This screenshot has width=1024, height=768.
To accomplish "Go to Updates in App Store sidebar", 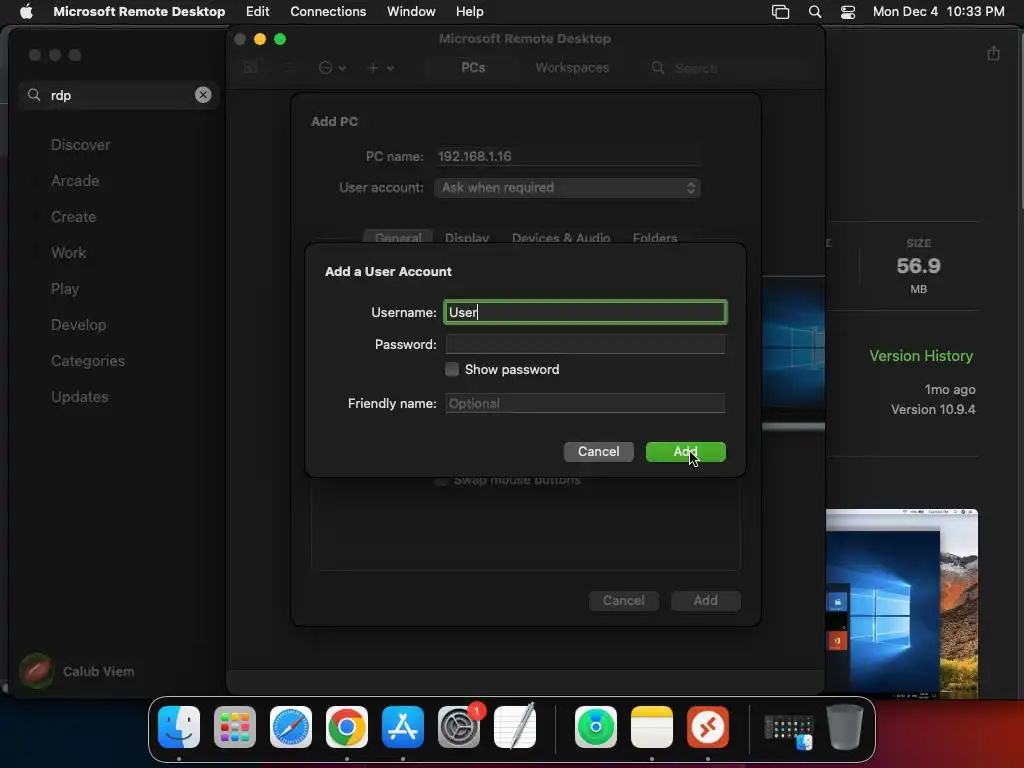I will pyautogui.click(x=80, y=396).
